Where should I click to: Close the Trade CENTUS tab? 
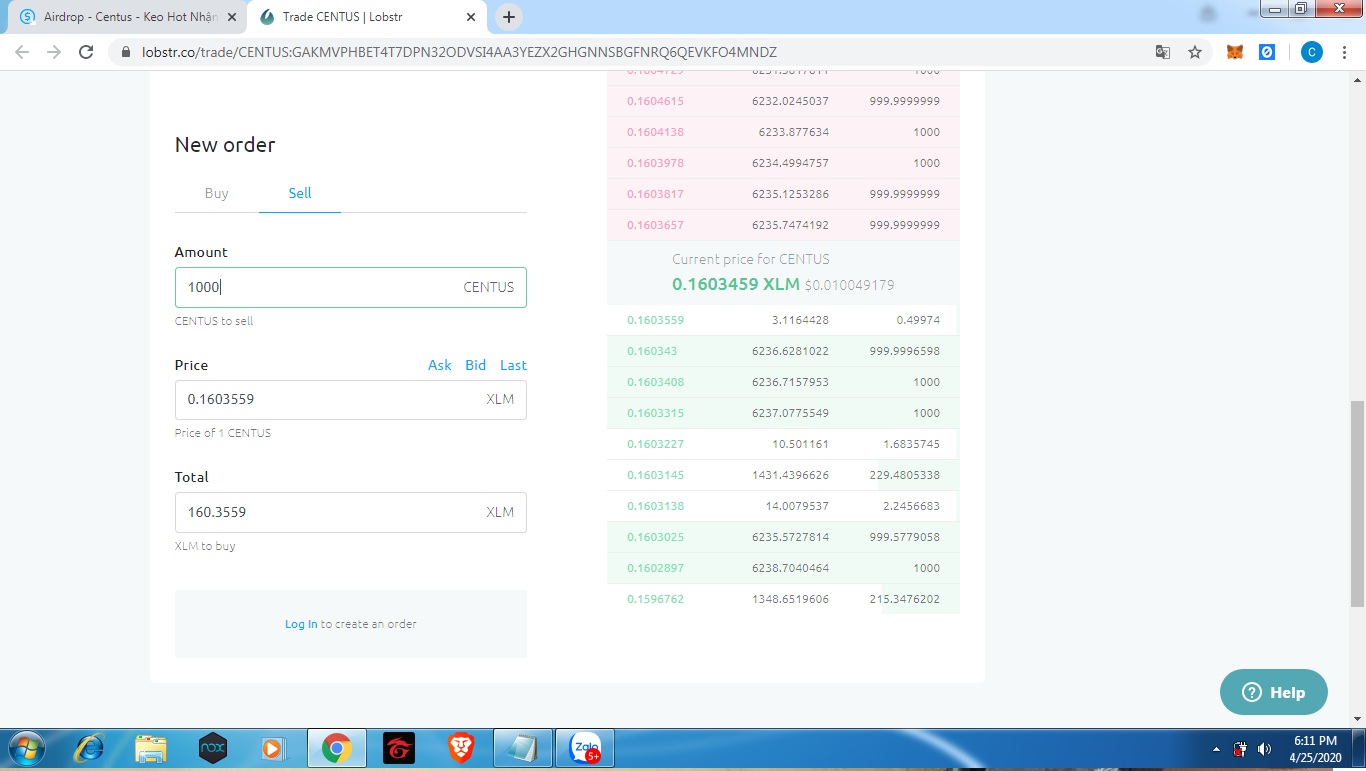pos(470,17)
